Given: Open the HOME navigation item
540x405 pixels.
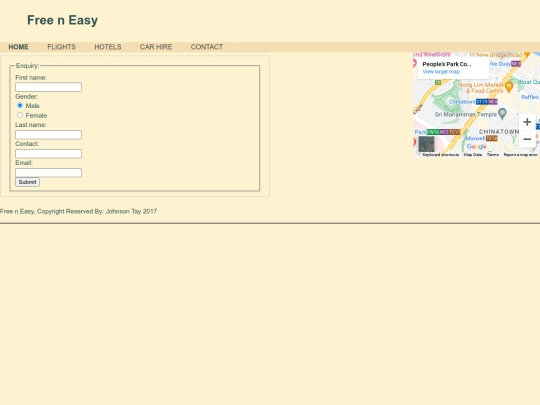Looking at the screenshot, I should click(x=18, y=47).
